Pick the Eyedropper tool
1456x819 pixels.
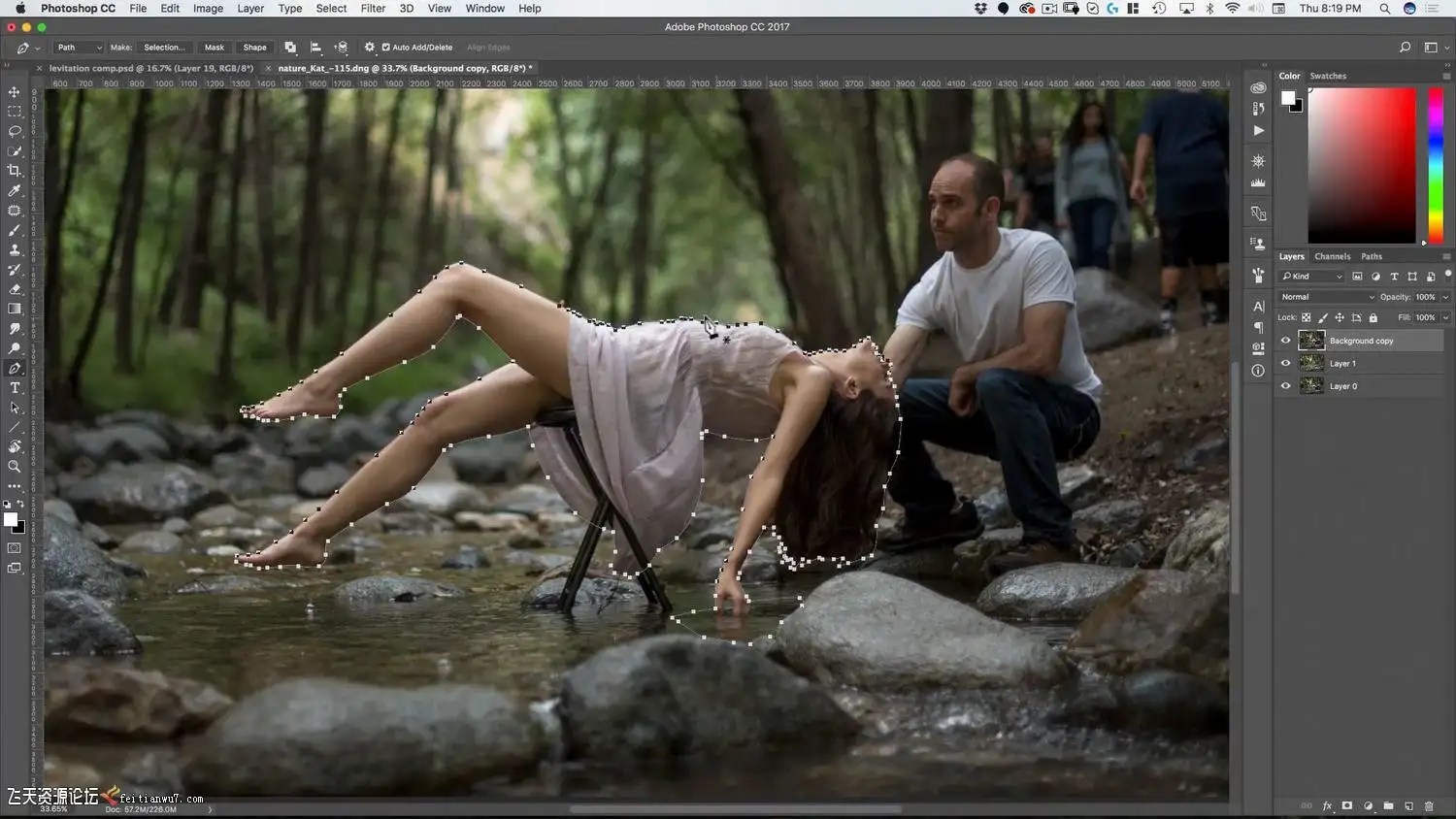tap(15, 191)
